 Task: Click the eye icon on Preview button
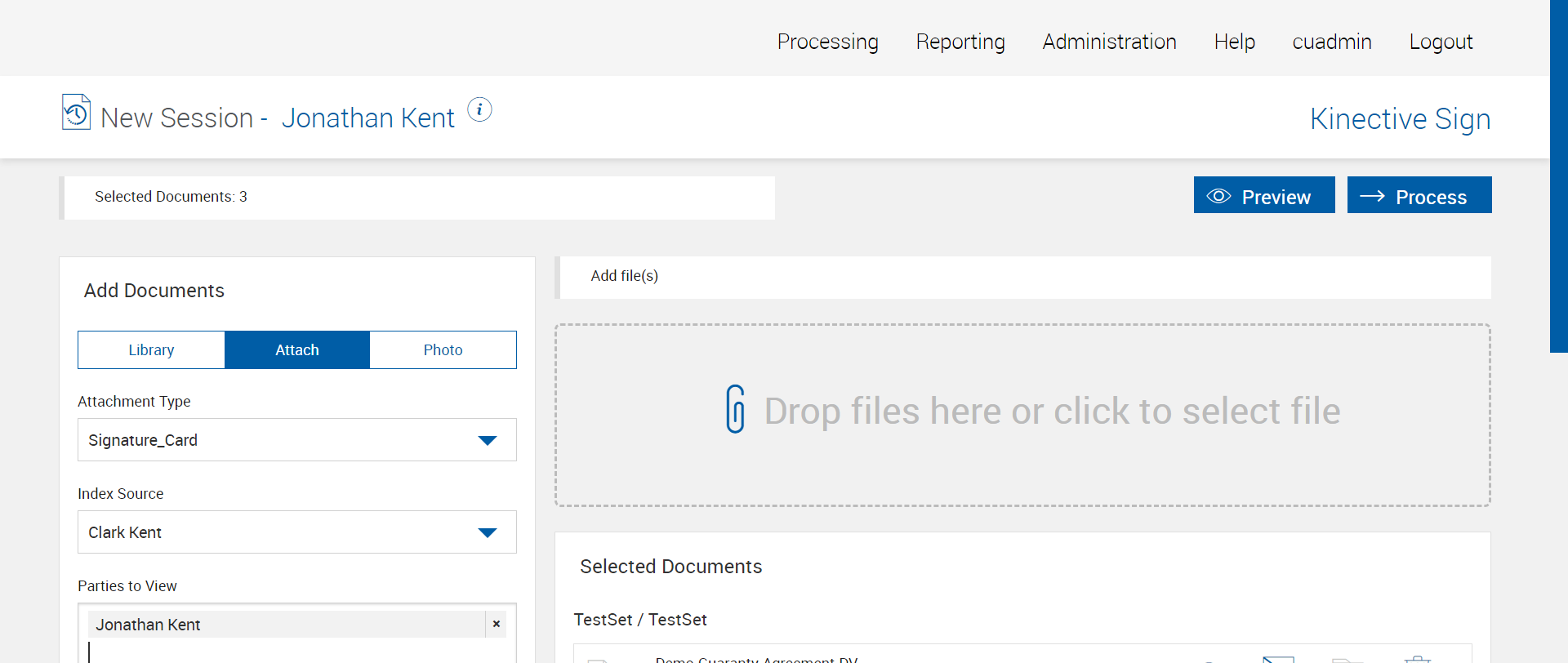click(x=1218, y=196)
